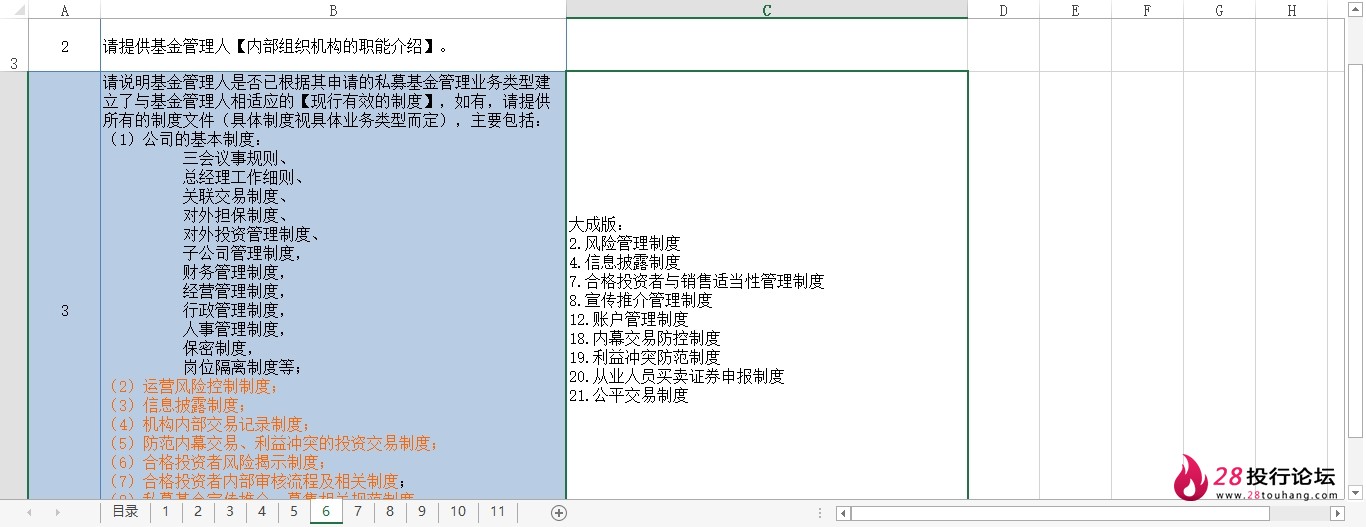
Task: Switch to sheet tab 5
Action: coord(293,511)
